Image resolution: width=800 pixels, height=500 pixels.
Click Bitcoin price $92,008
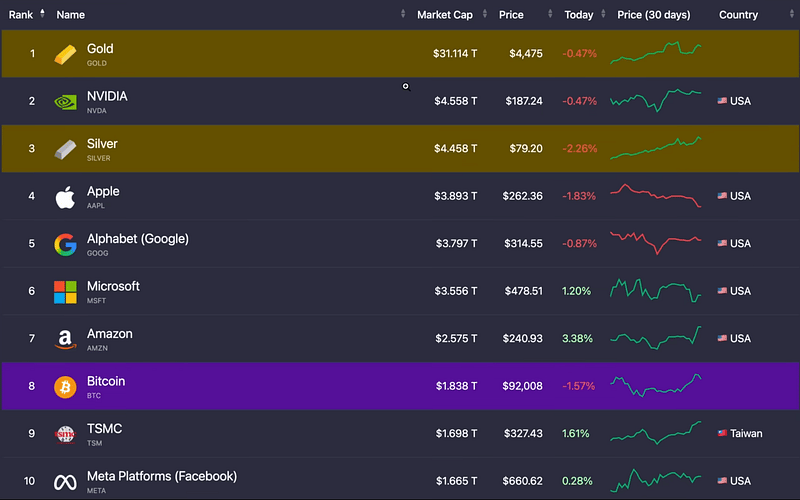coord(522,386)
